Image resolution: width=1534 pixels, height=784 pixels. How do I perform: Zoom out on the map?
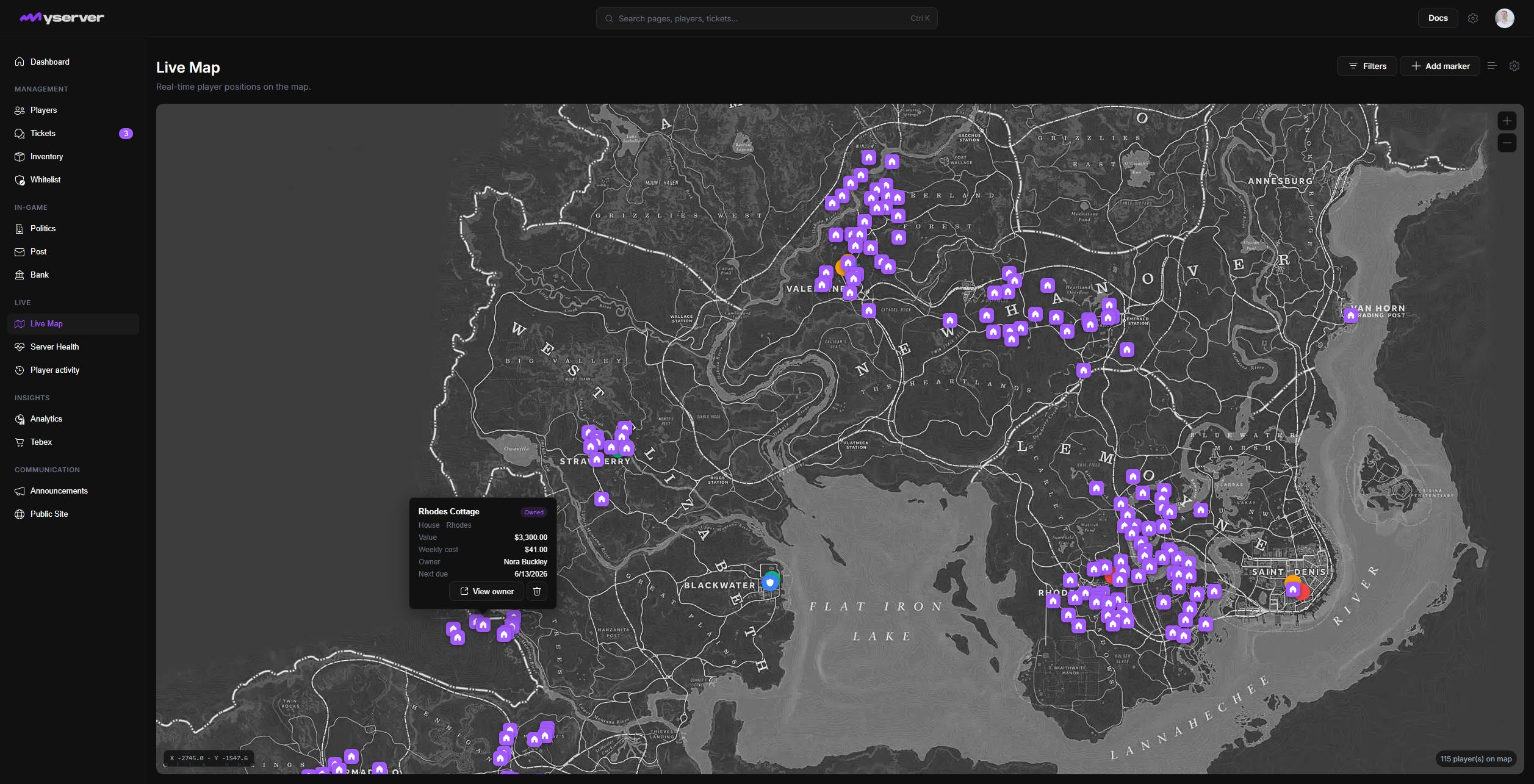(1507, 143)
